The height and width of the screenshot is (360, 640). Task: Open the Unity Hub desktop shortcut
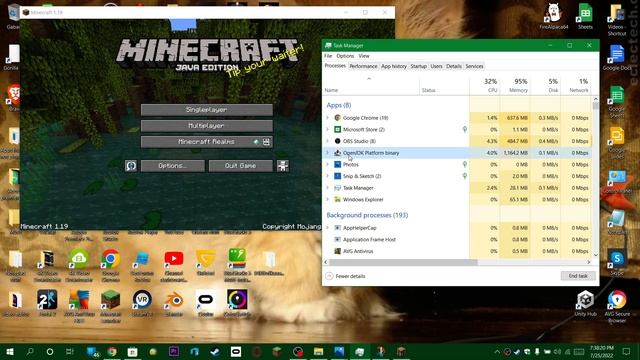point(585,304)
